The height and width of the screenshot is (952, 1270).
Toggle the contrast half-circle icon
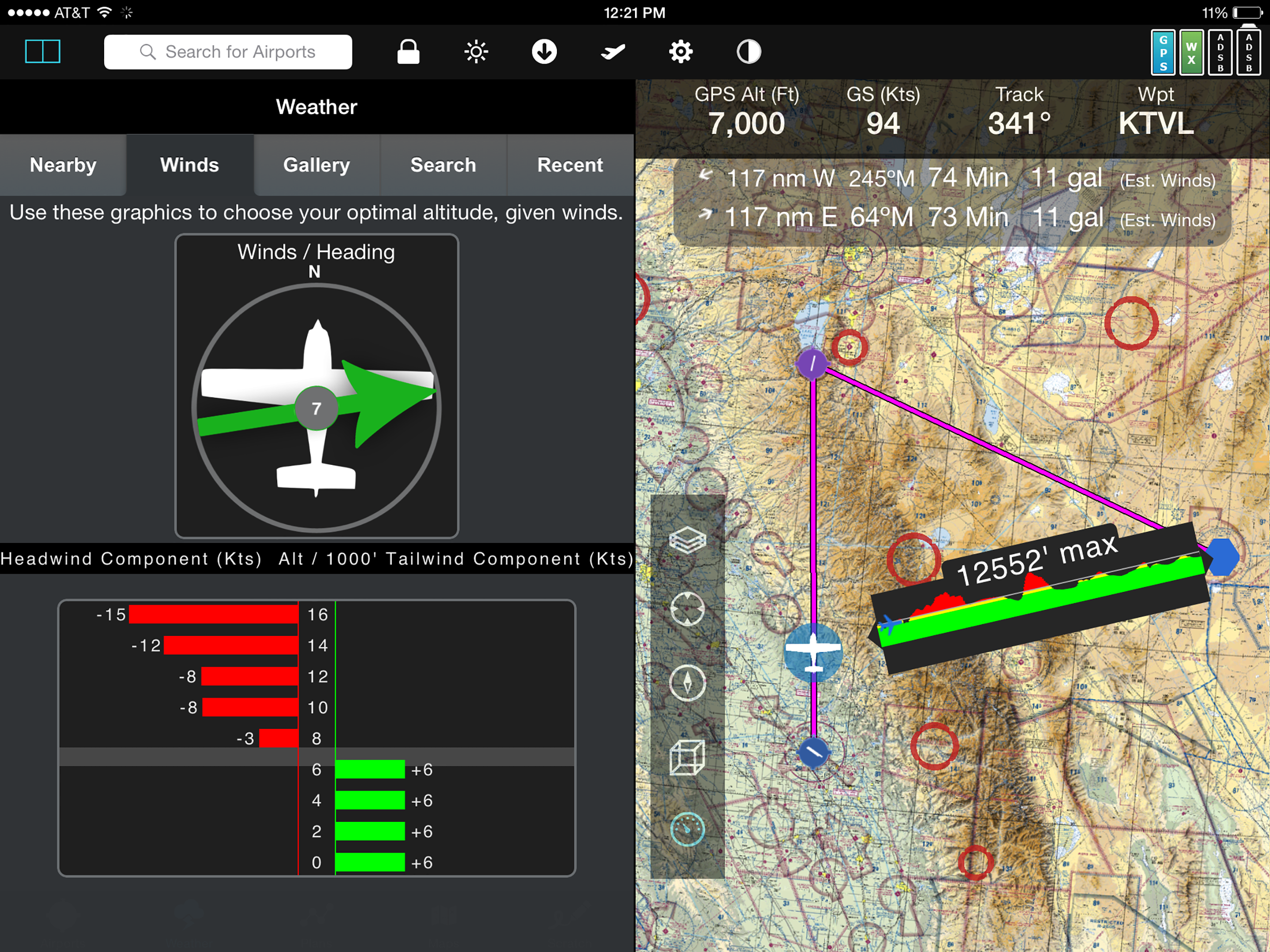749,52
